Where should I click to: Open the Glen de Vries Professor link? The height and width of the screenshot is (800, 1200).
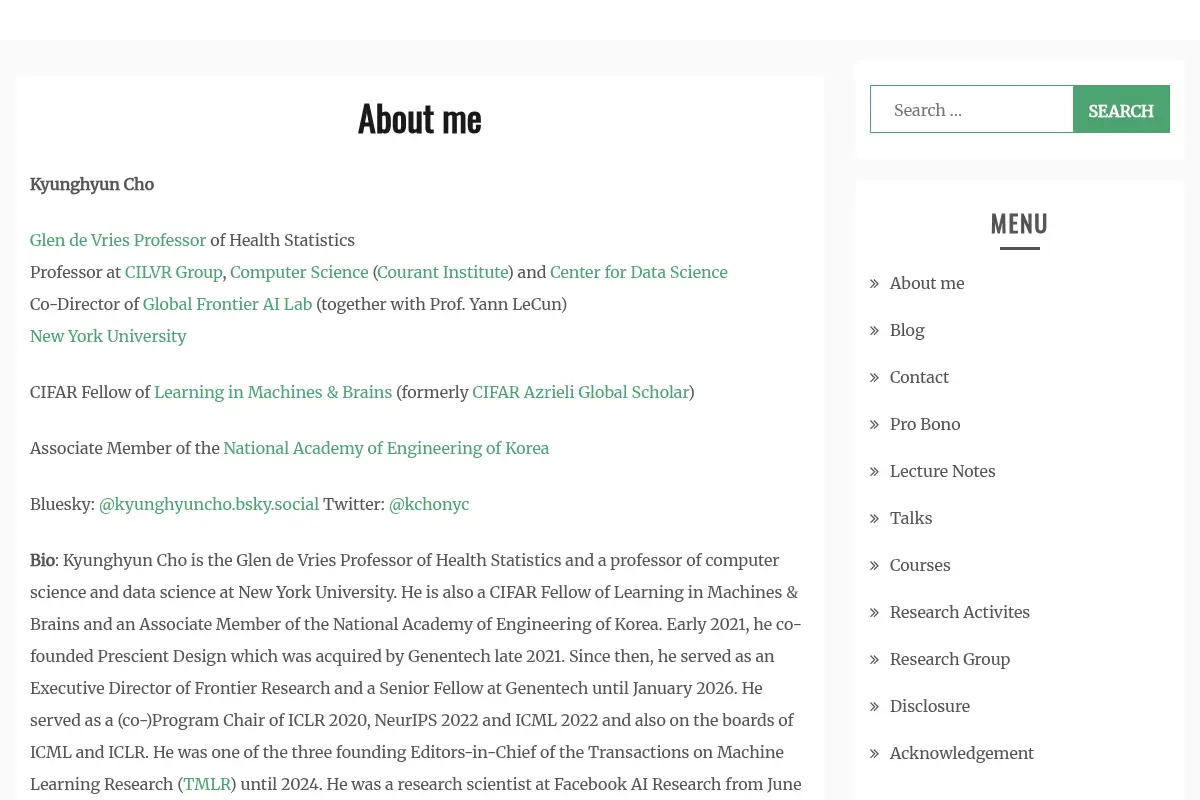pyautogui.click(x=118, y=240)
